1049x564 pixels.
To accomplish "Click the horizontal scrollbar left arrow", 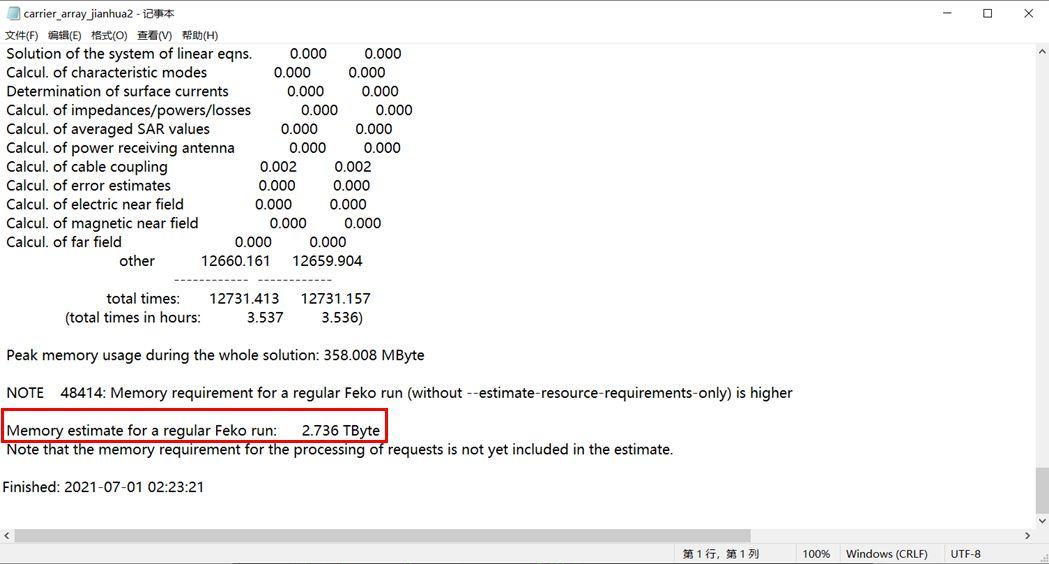I will 7,536.
